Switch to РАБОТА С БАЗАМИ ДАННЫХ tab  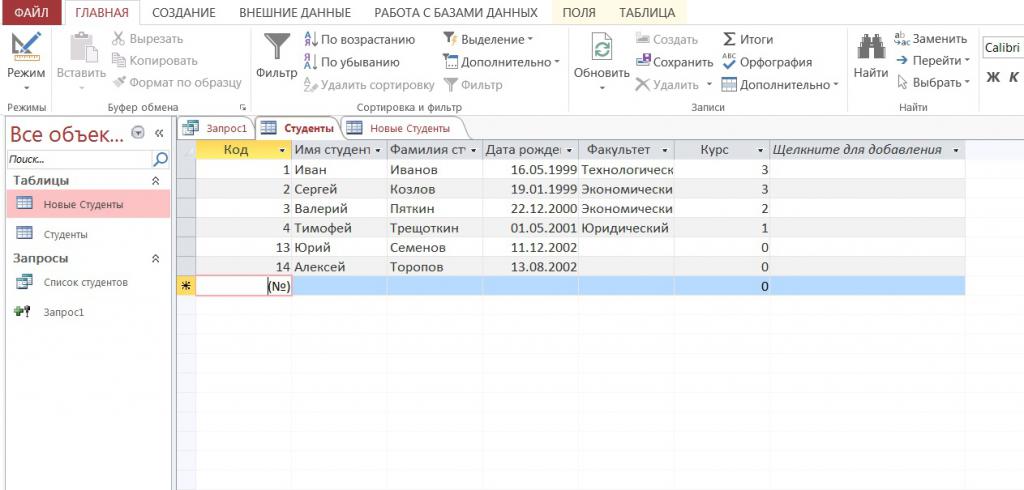point(456,12)
